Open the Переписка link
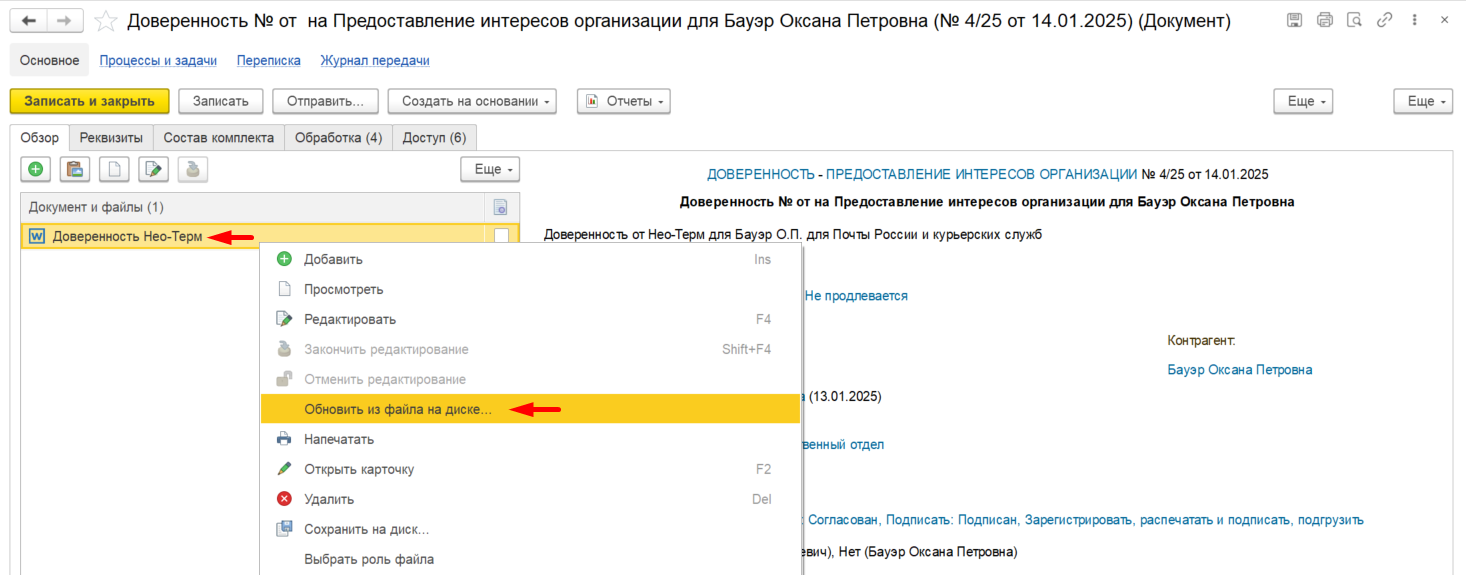Screen dimensions: 1466x575 tap(269, 60)
